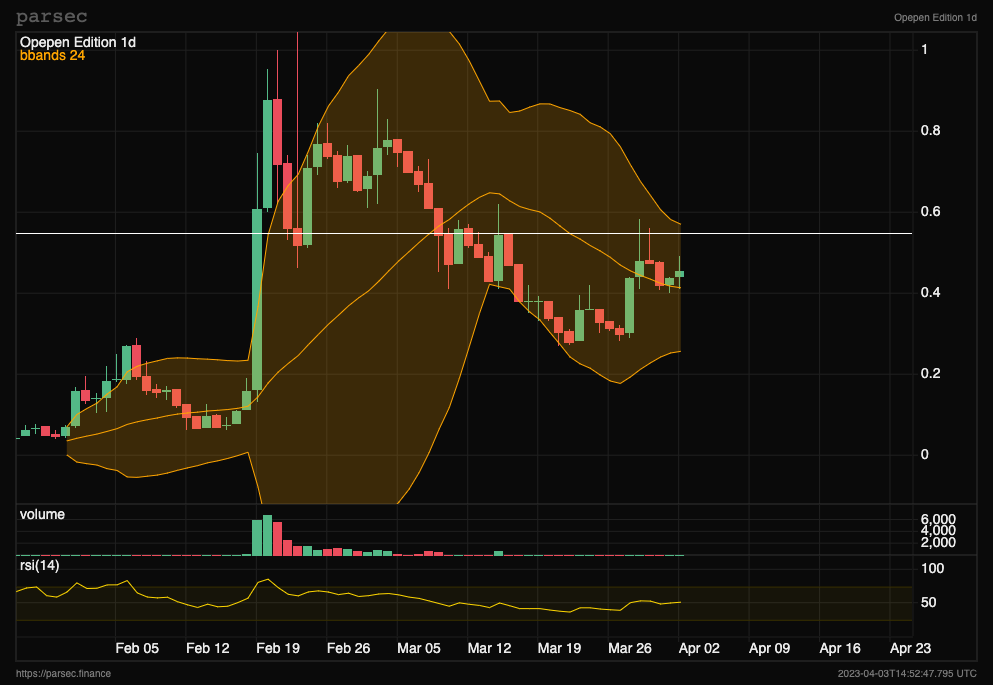Click the price axis value 0
This screenshot has height=685, width=993.
pyautogui.click(x=925, y=455)
